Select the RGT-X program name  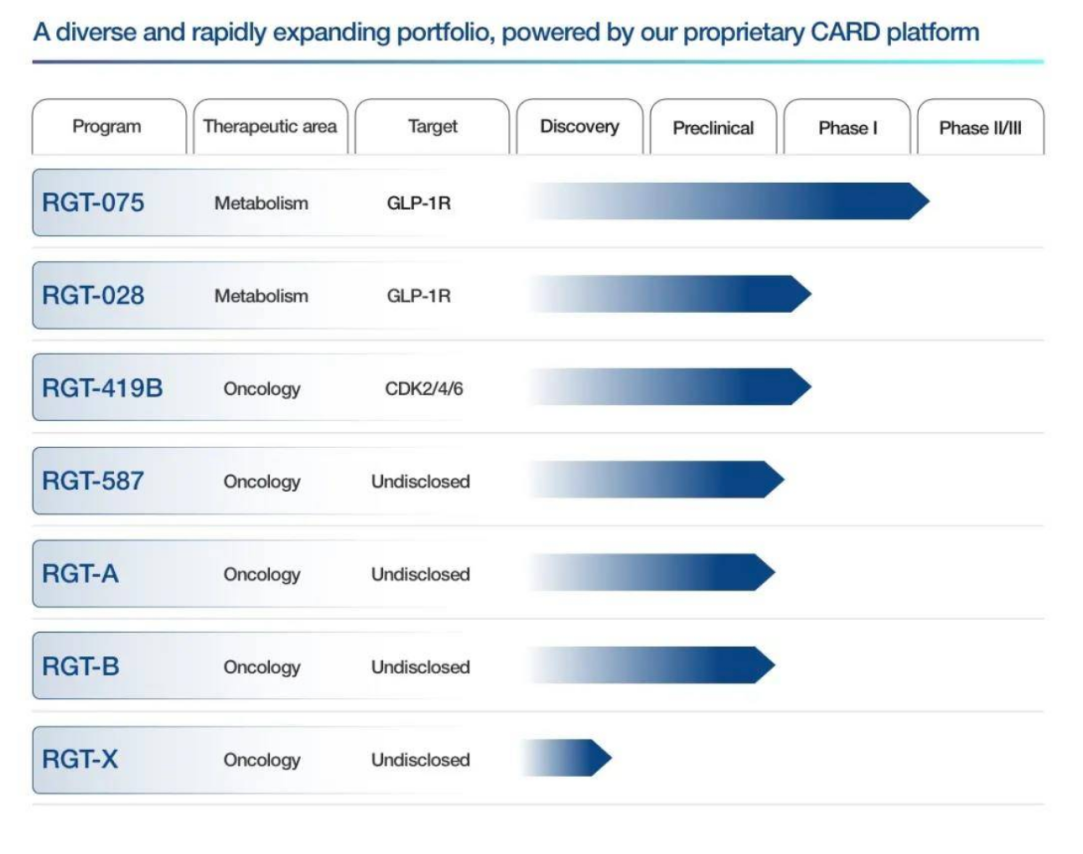coord(80,760)
